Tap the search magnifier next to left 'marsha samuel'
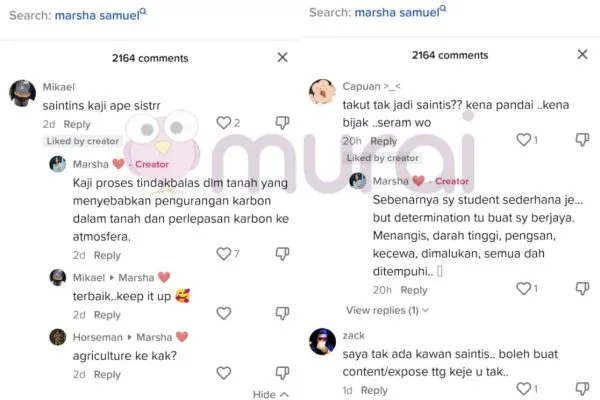 pos(143,11)
